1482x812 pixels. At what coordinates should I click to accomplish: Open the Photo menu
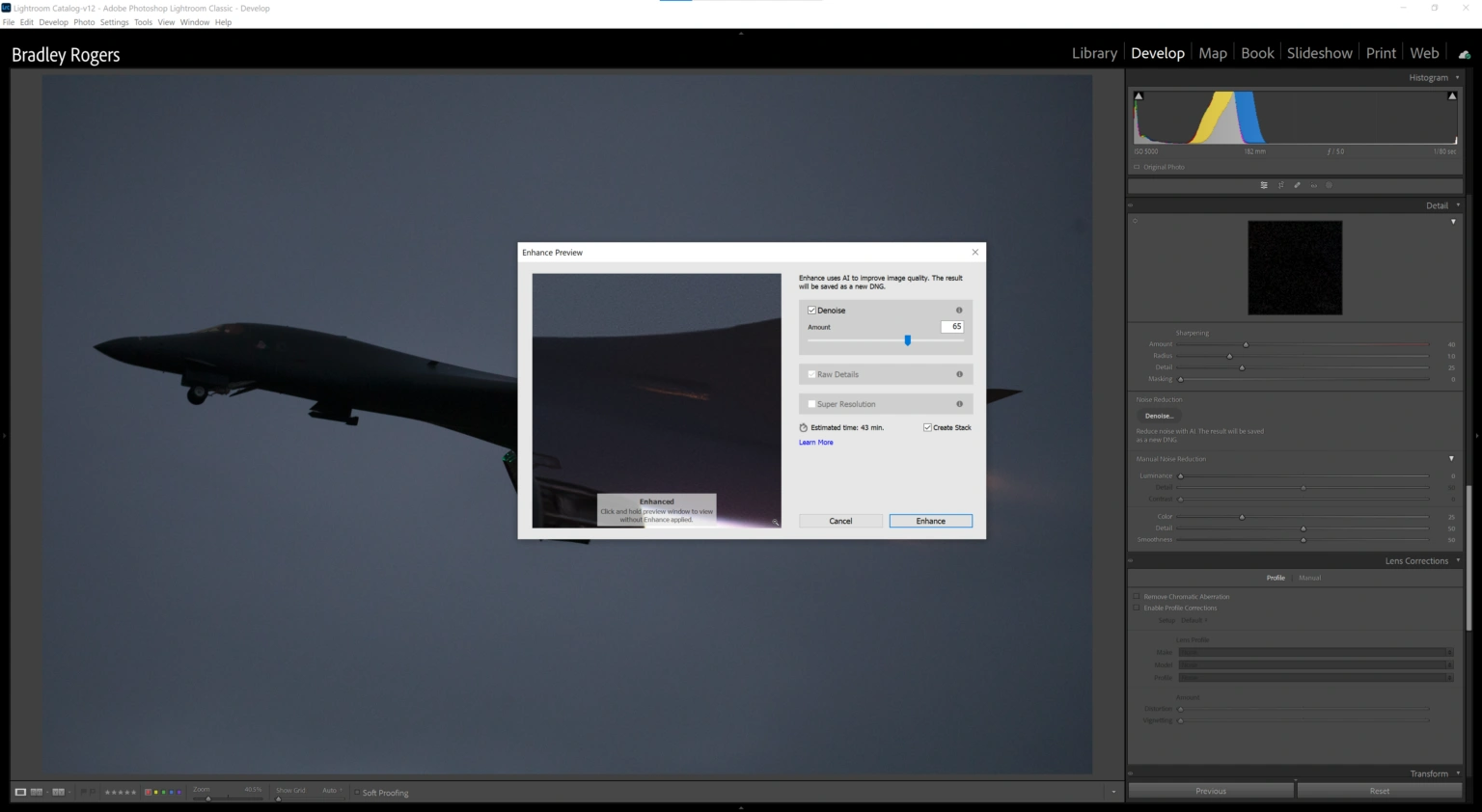point(84,22)
